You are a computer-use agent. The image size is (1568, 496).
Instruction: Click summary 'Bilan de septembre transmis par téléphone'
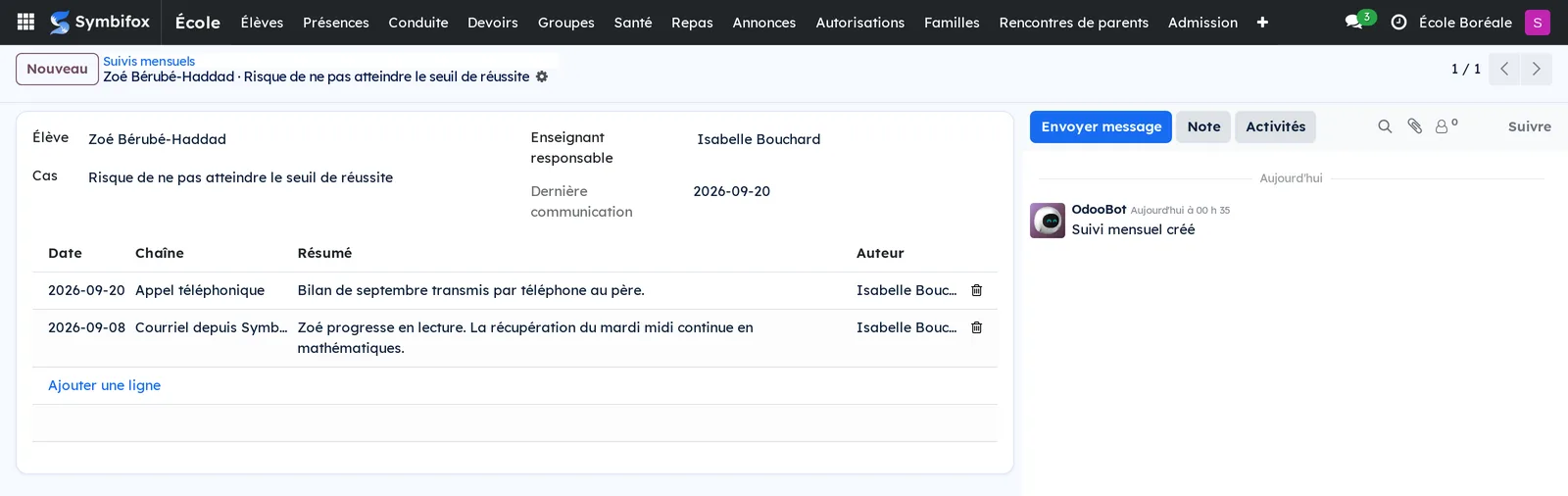pyautogui.click(x=470, y=290)
